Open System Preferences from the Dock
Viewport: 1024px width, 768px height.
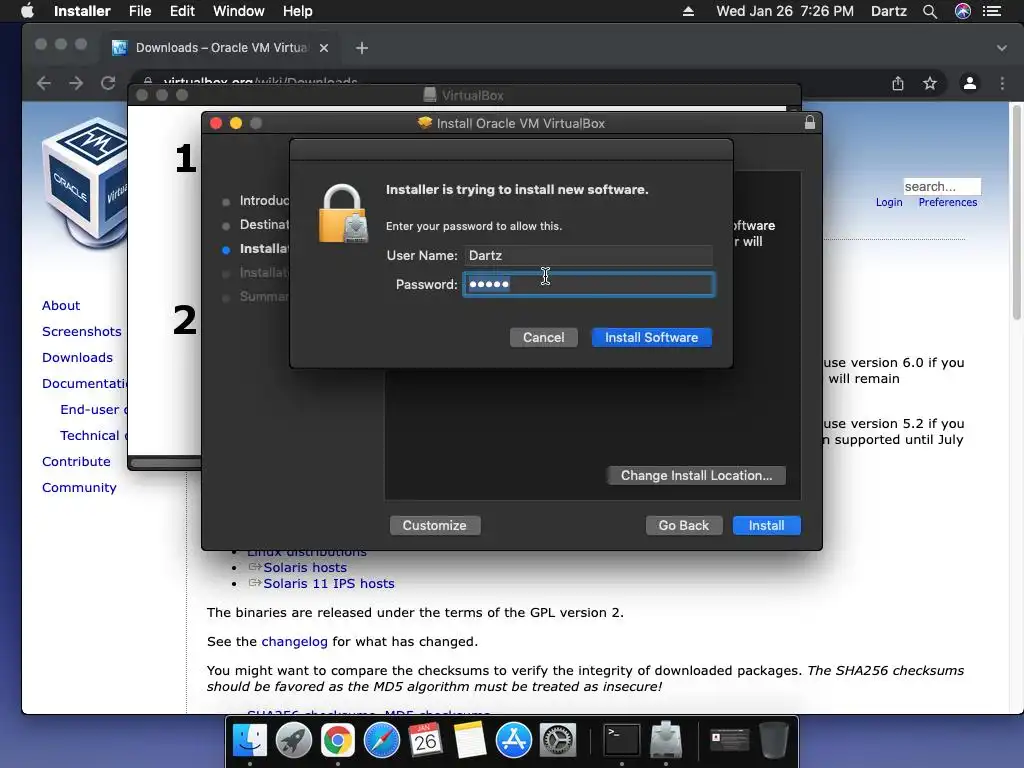pyautogui.click(x=557, y=741)
